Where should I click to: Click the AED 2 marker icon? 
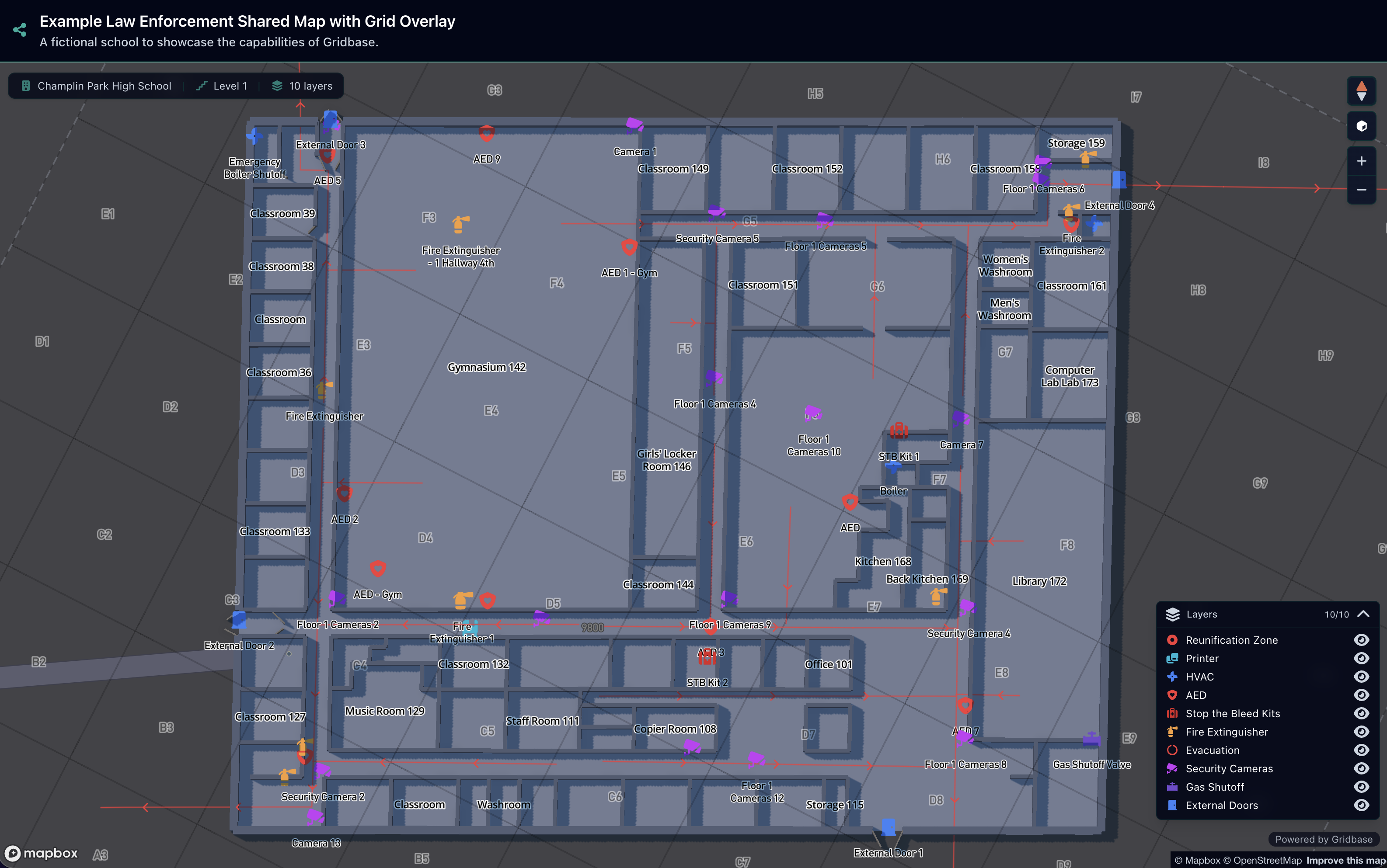[344, 493]
